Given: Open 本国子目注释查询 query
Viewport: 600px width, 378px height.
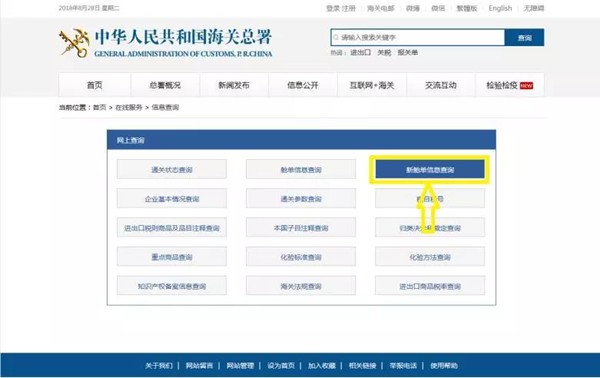Looking at the screenshot, I should pos(301,228).
